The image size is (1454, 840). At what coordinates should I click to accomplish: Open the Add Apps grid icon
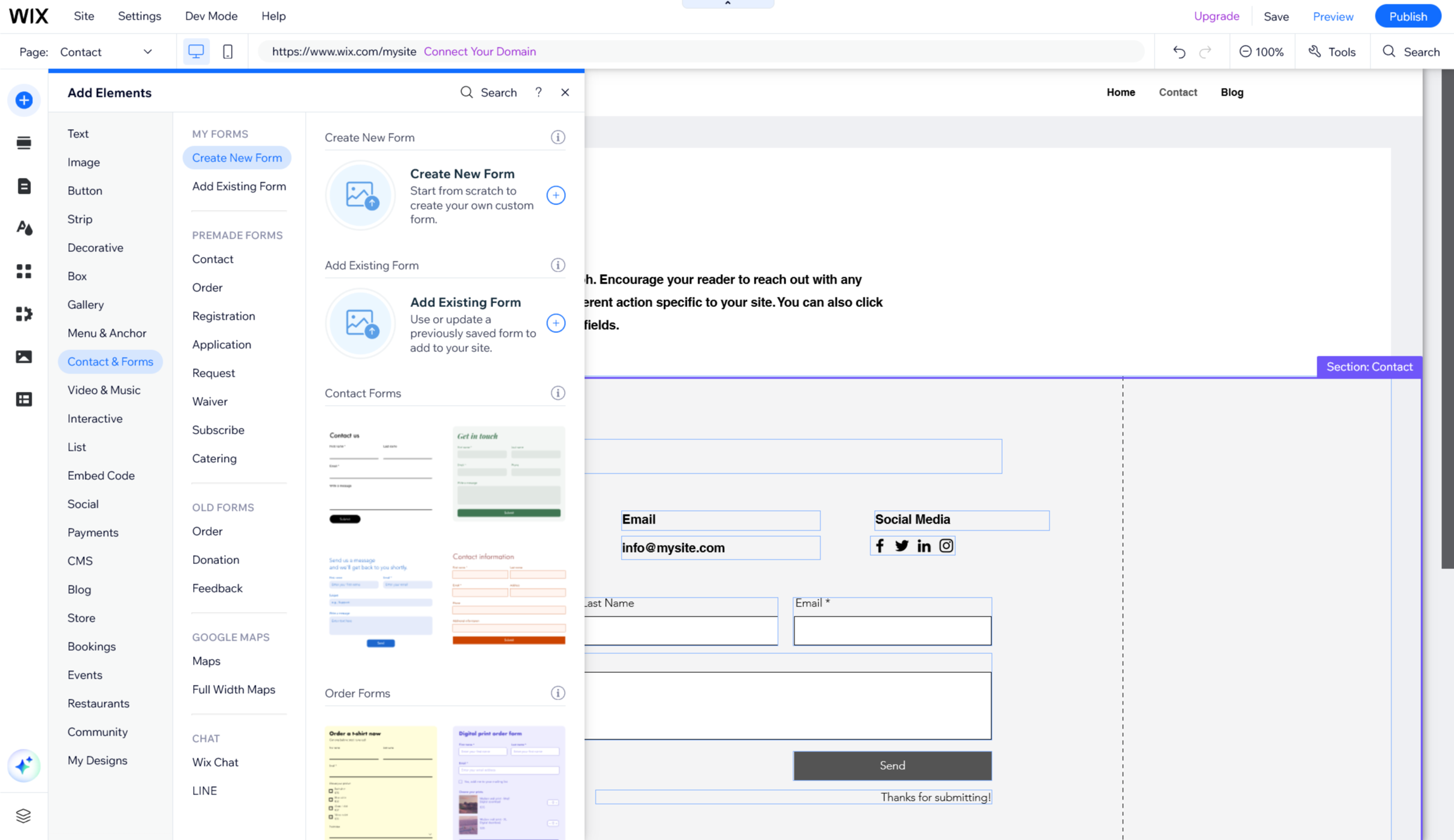tap(24, 272)
